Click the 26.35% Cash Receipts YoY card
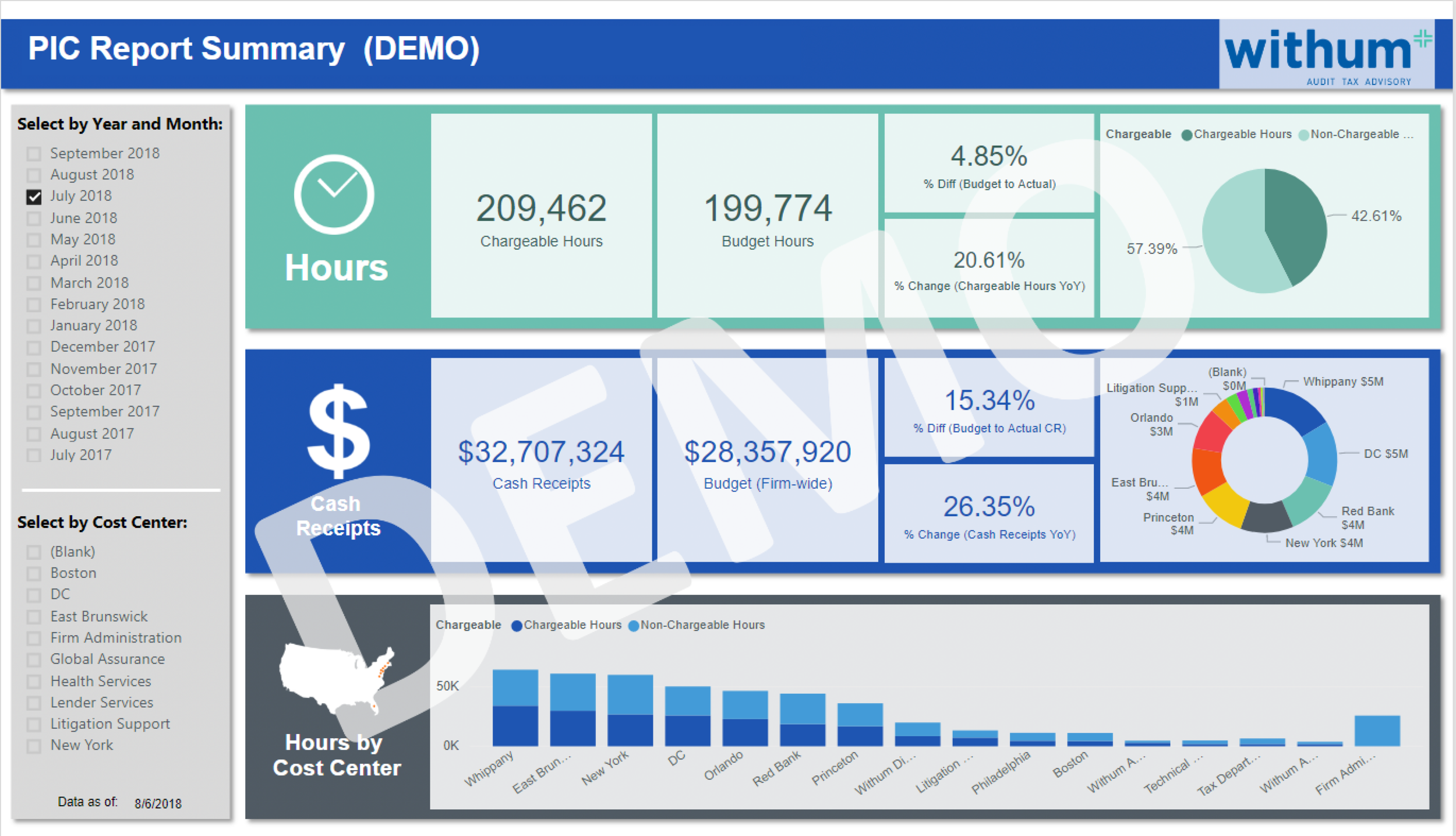 tap(989, 513)
